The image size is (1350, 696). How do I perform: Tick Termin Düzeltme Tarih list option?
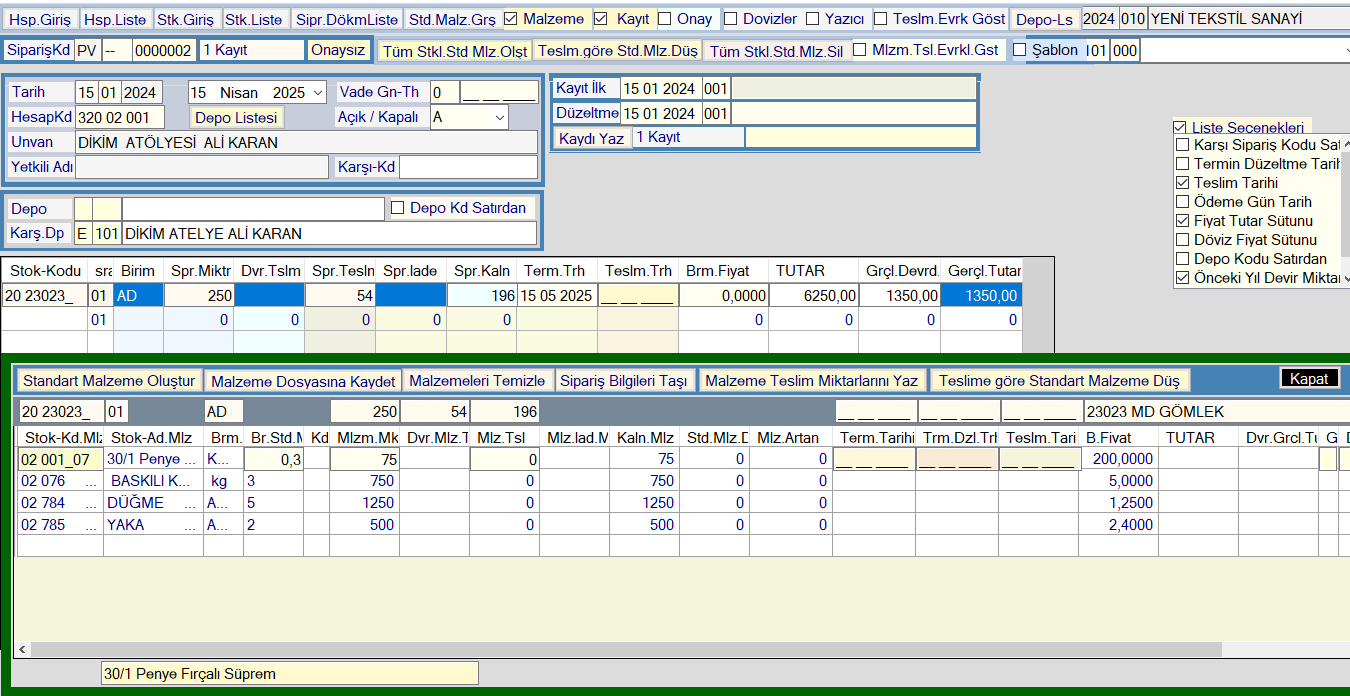coord(1183,164)
